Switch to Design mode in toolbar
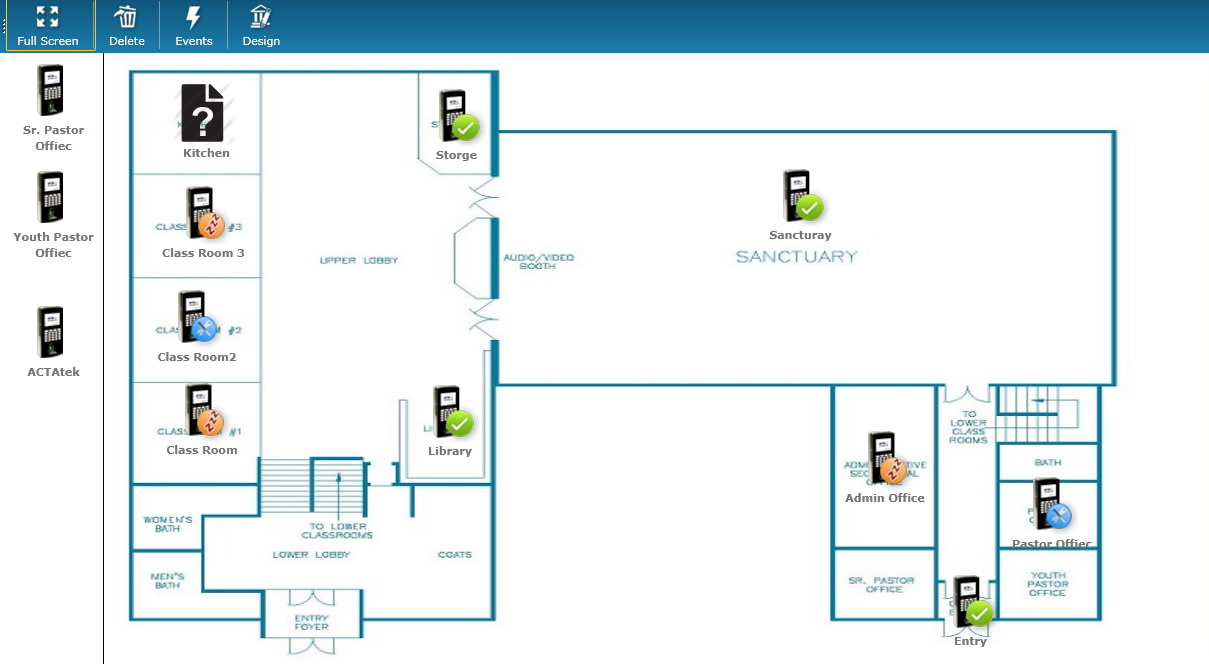The image size is (1209, 664). (261, 26)
